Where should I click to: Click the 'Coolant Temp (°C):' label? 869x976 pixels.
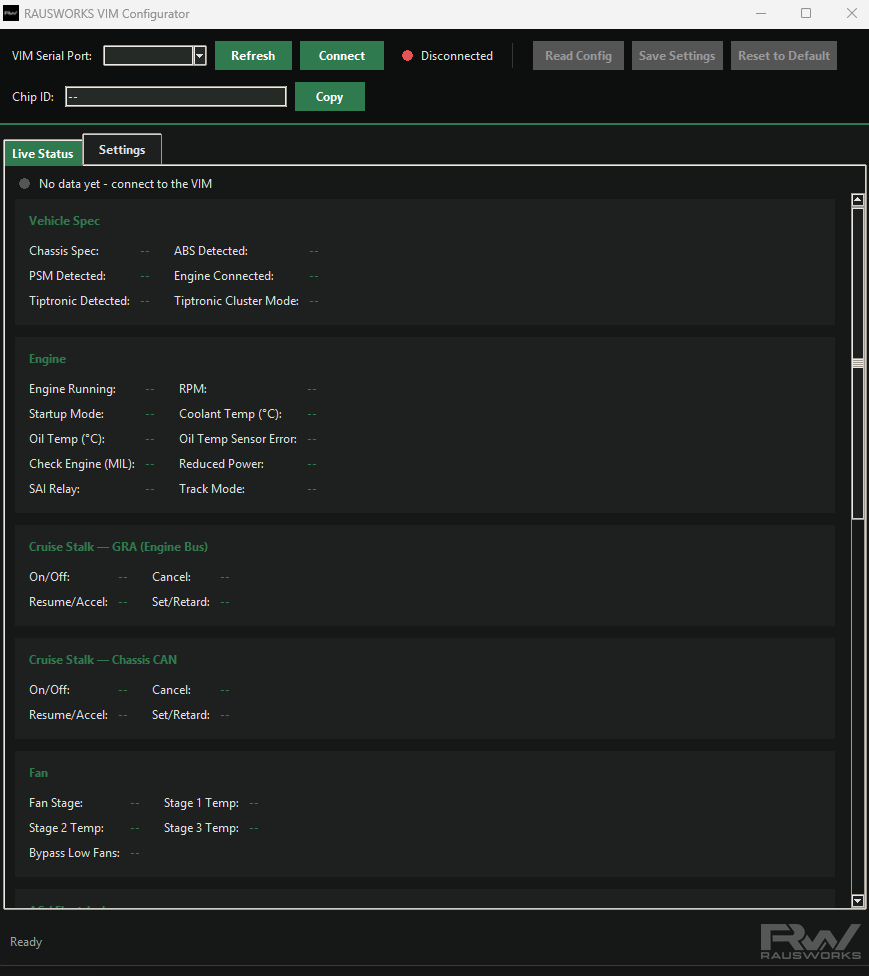click(x=230, y=414)
